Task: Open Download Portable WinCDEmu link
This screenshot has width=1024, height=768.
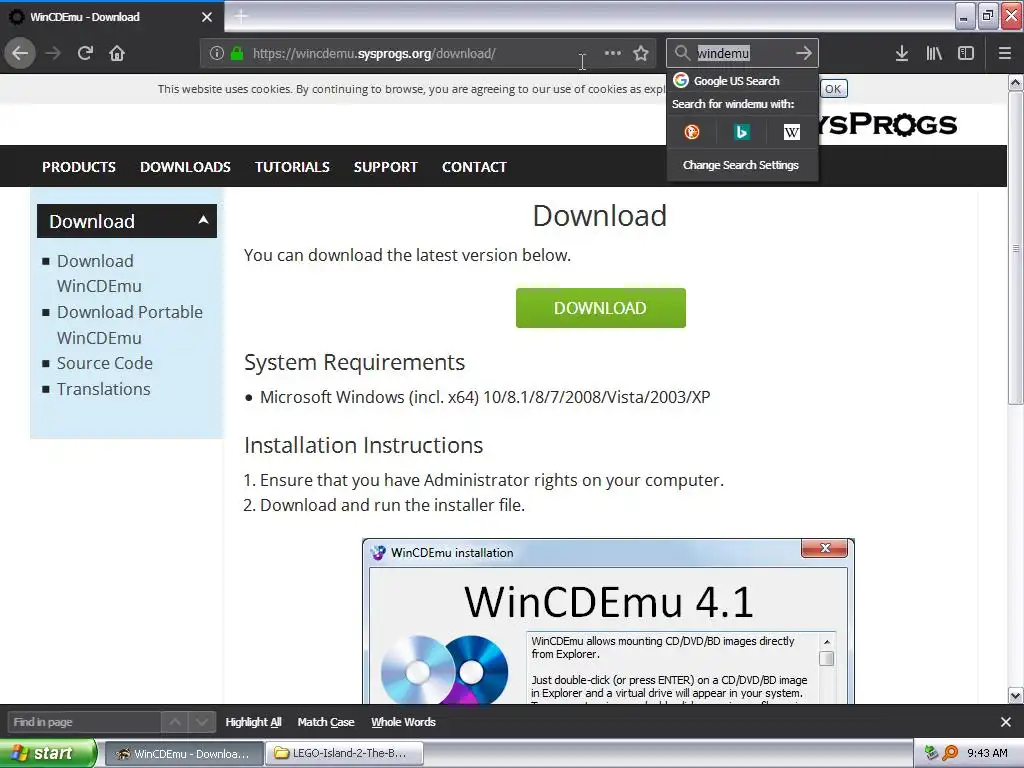Action: [129, 325]
